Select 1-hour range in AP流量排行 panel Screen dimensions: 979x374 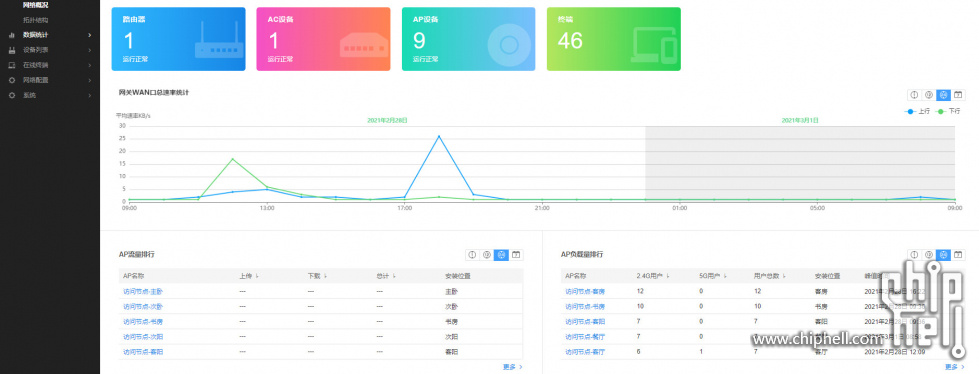click(x=472, y=255)
